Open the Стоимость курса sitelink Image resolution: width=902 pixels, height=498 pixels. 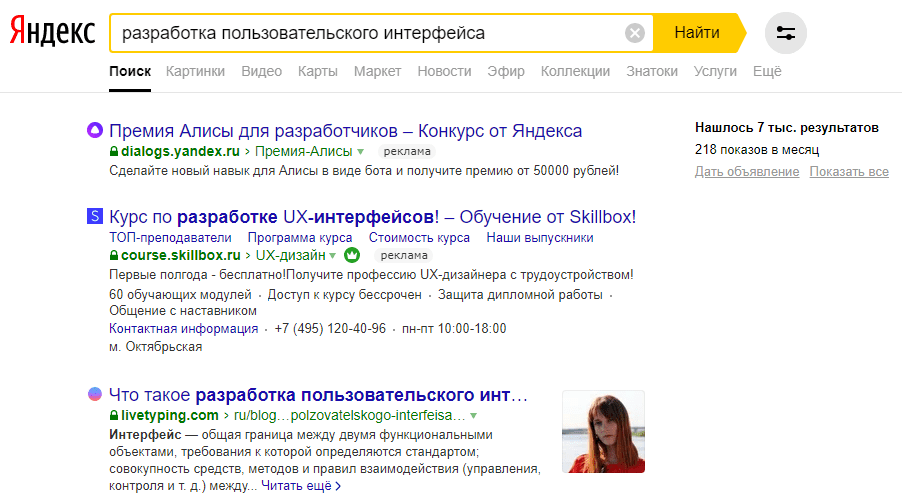pos(419,237)
